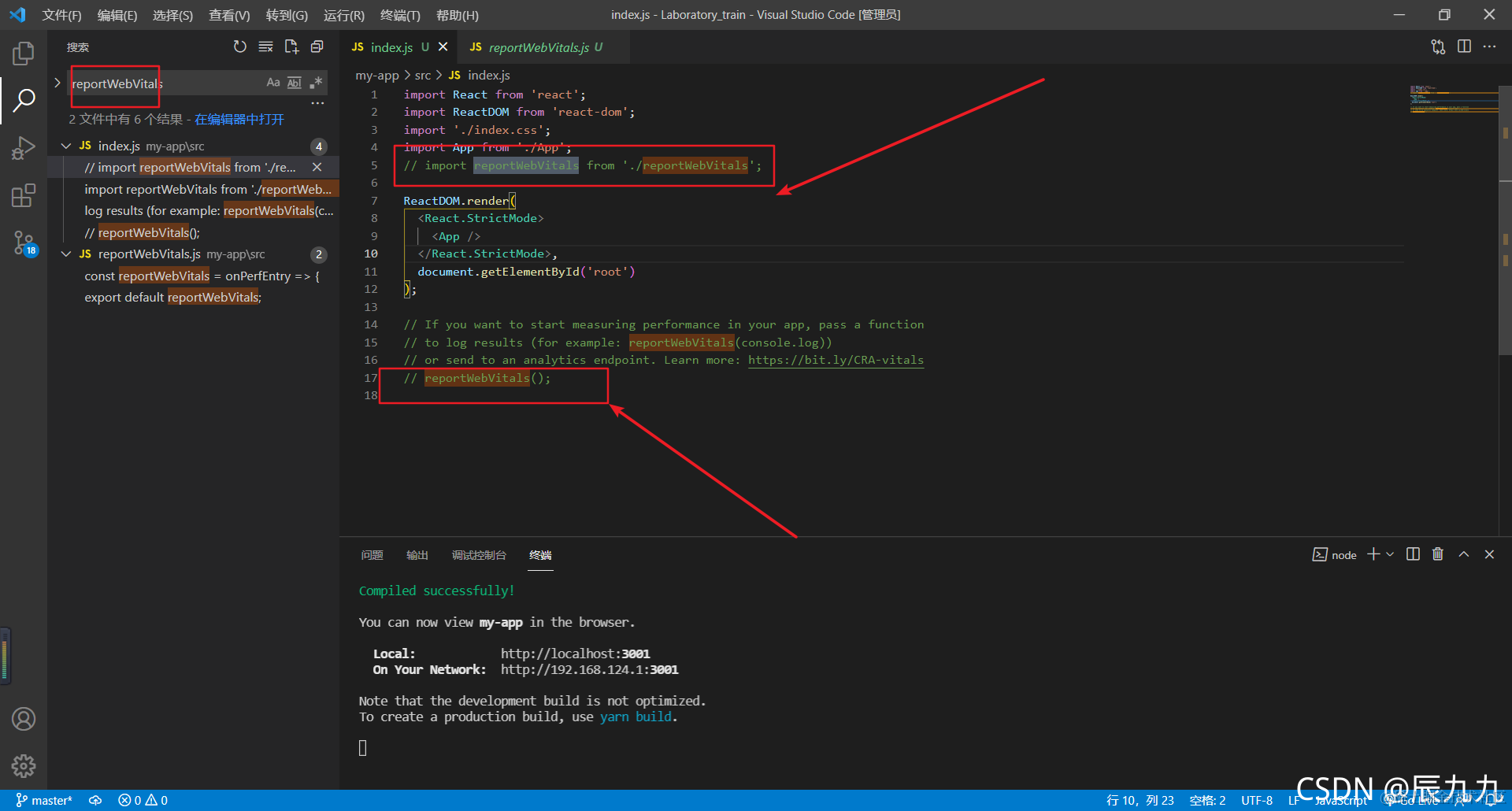Screen dimensions: 1512x811
Task: Click the search input field
Action: [x=165, y=83]
